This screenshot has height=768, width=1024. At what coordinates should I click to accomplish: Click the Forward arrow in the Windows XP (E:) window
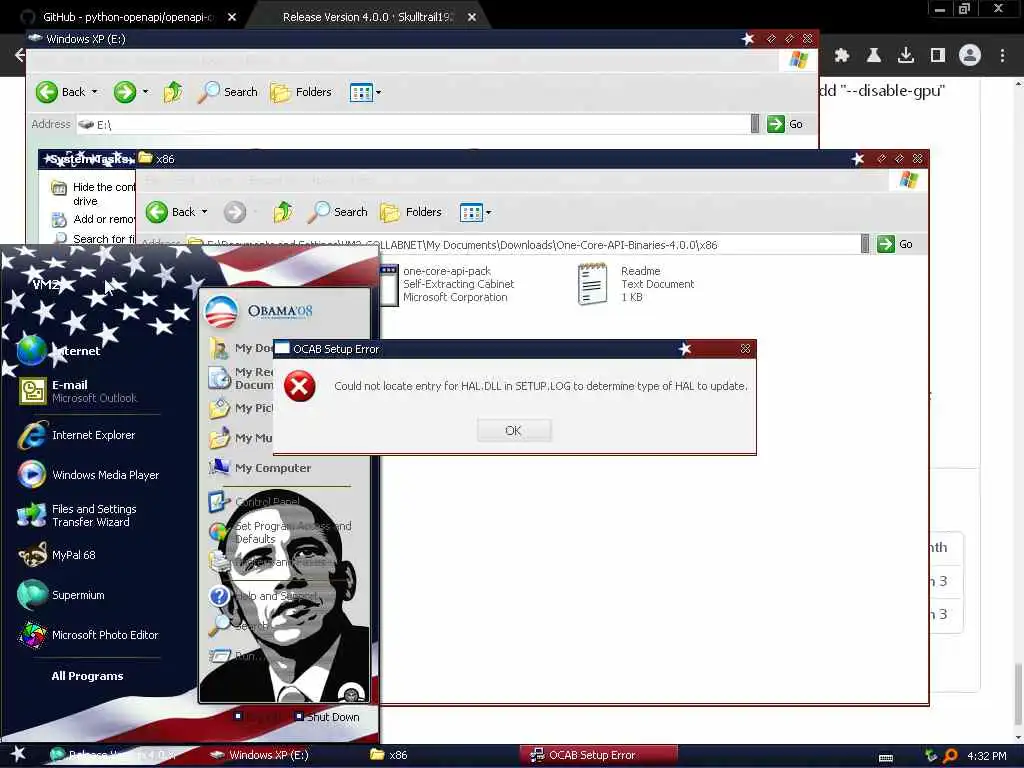click(125, 92)
